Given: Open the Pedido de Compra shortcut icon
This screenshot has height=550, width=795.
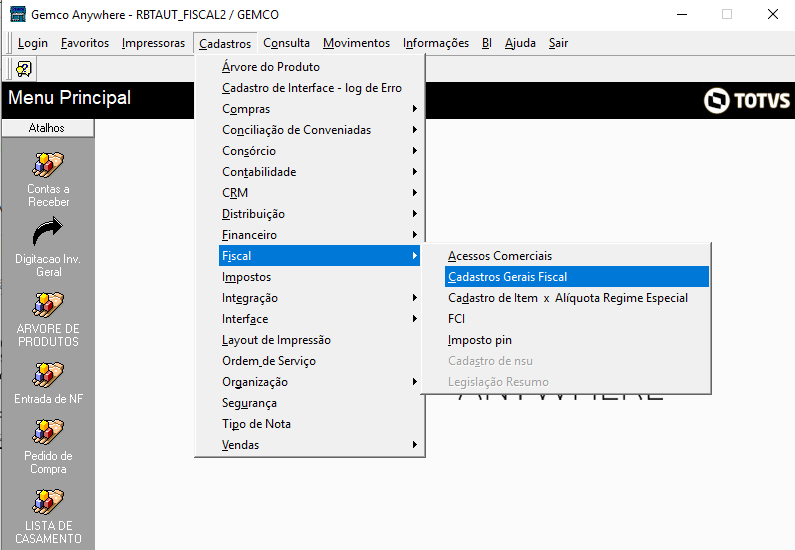Looking at the screenshot, I should (48, 431).
